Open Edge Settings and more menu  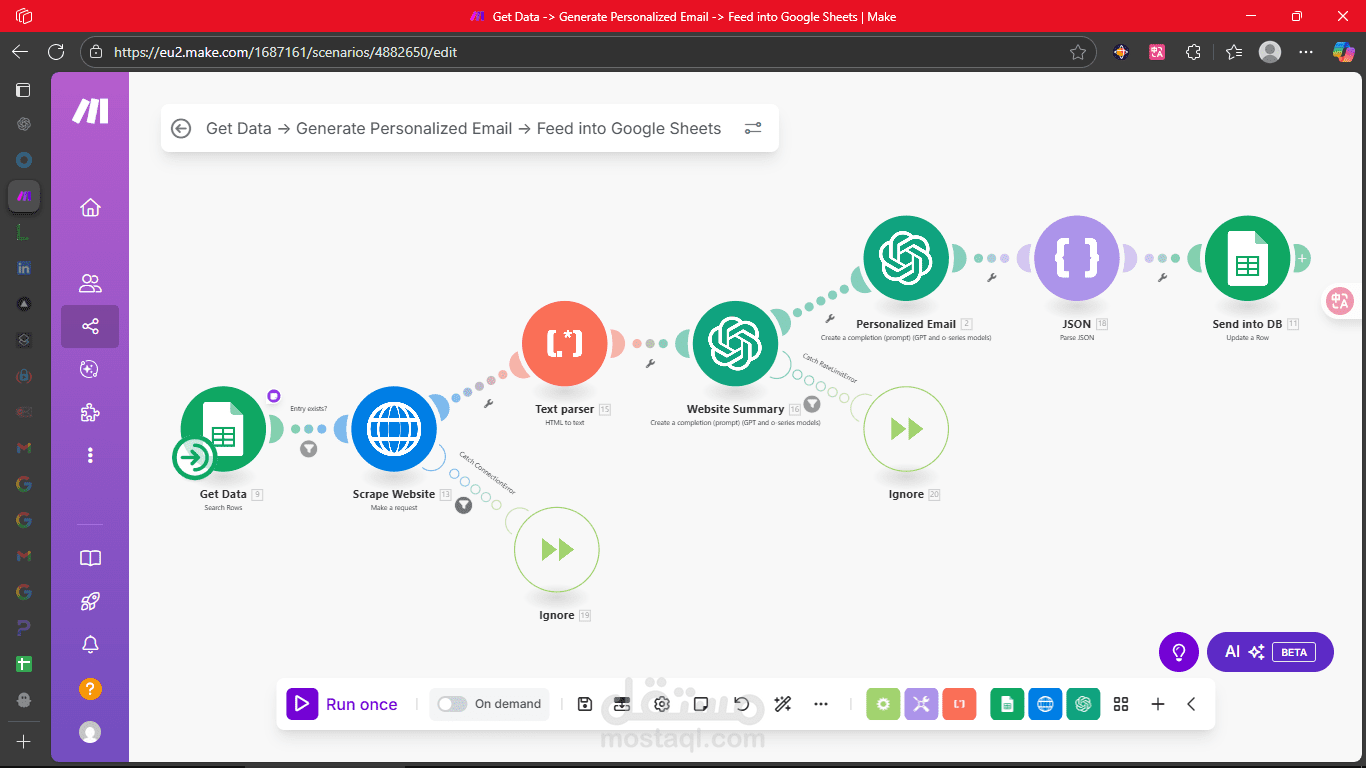(x=1306, y=52)
